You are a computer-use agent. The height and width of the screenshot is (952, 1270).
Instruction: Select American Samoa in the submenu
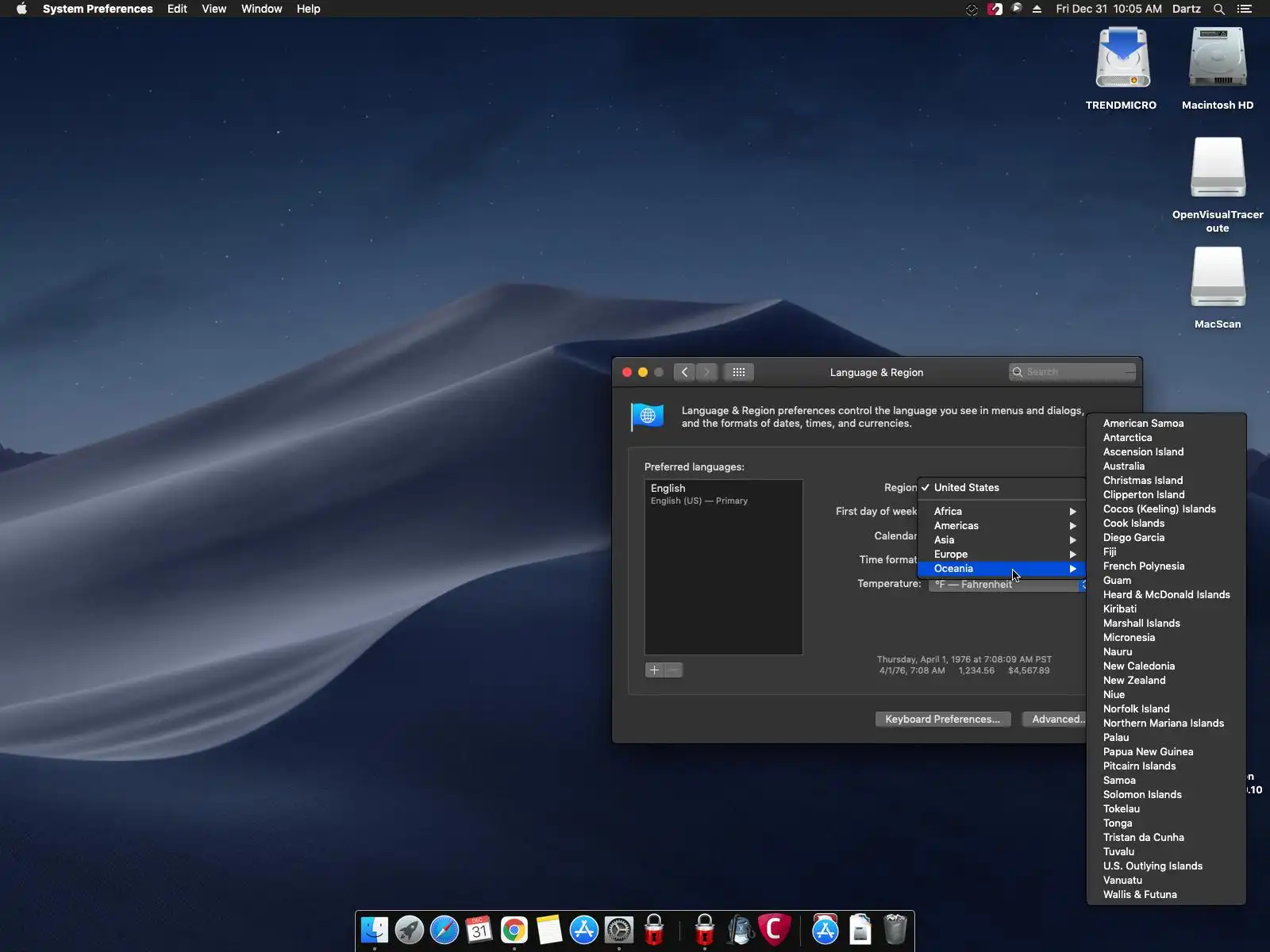click(x=1166, y=424)
